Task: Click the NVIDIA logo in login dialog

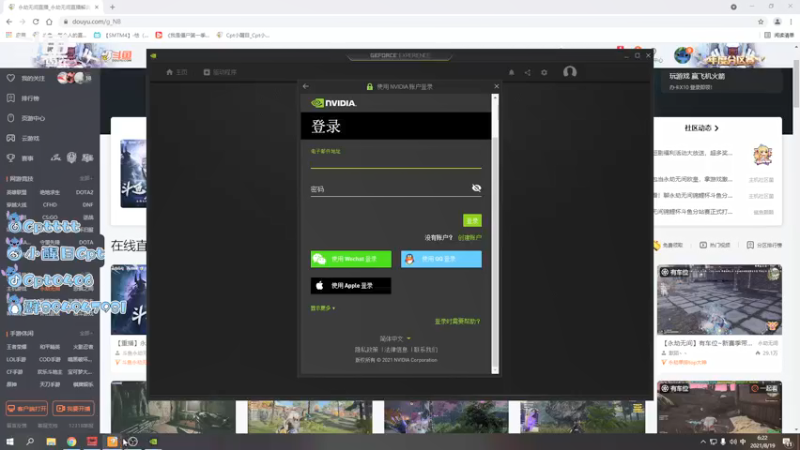Action: coord(334,103)
